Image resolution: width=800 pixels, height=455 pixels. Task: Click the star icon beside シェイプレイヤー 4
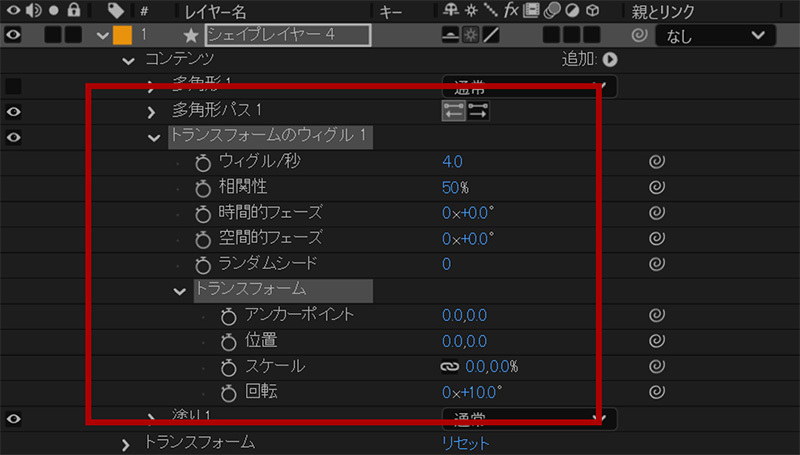[x=191, y=35]
